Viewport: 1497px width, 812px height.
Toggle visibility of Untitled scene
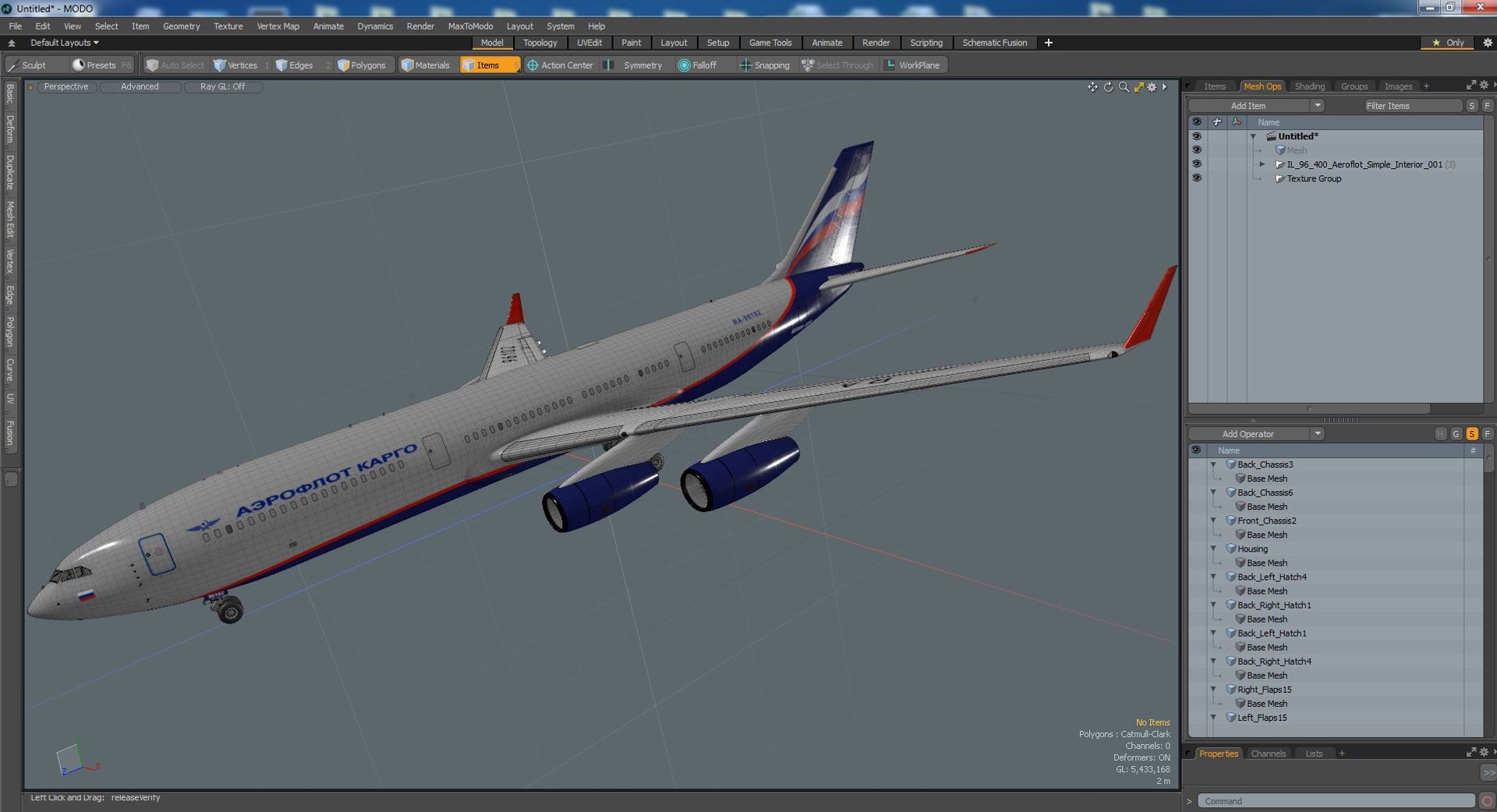(1196, 136)
